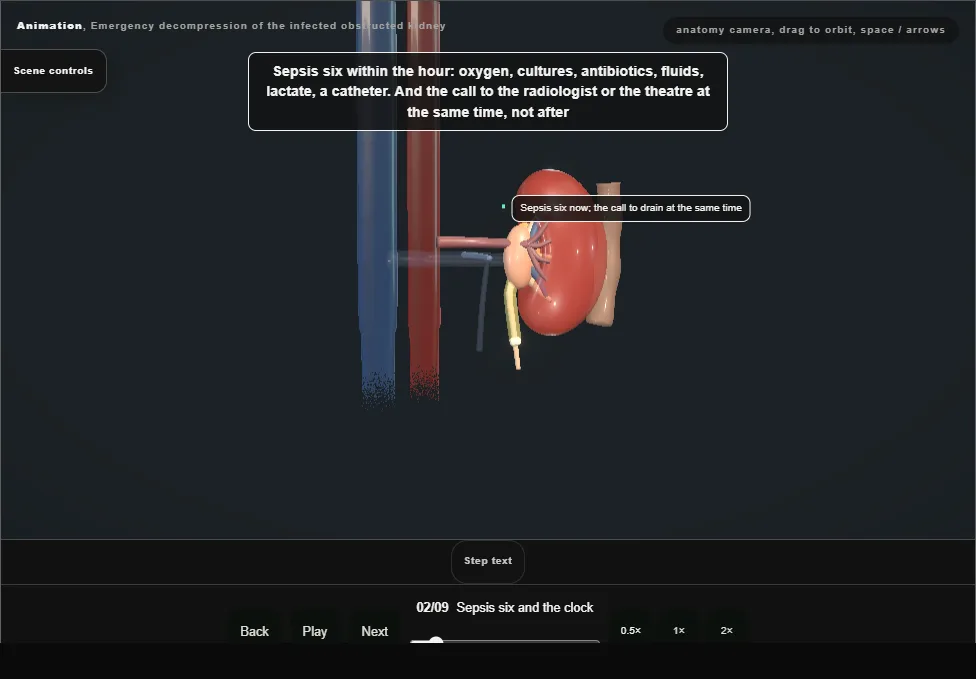Open the Scene controls panel
The image size is (976, 679).
[53, 71]
